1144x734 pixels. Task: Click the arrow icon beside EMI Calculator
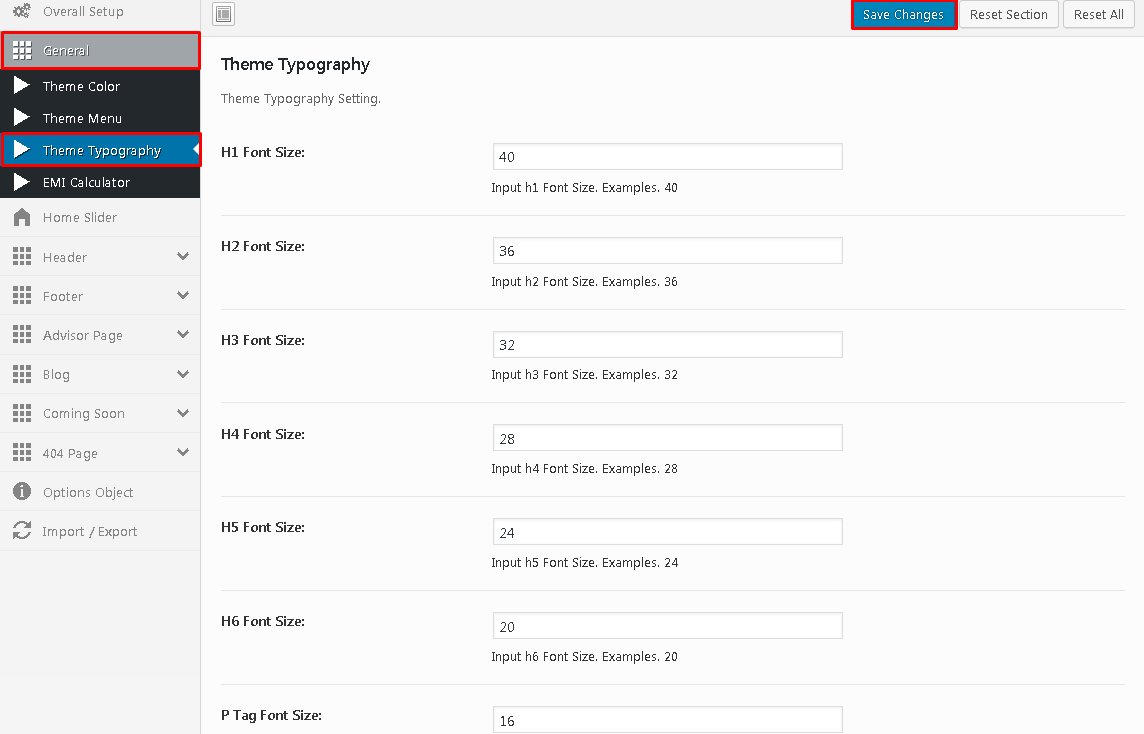coord(22,182)
